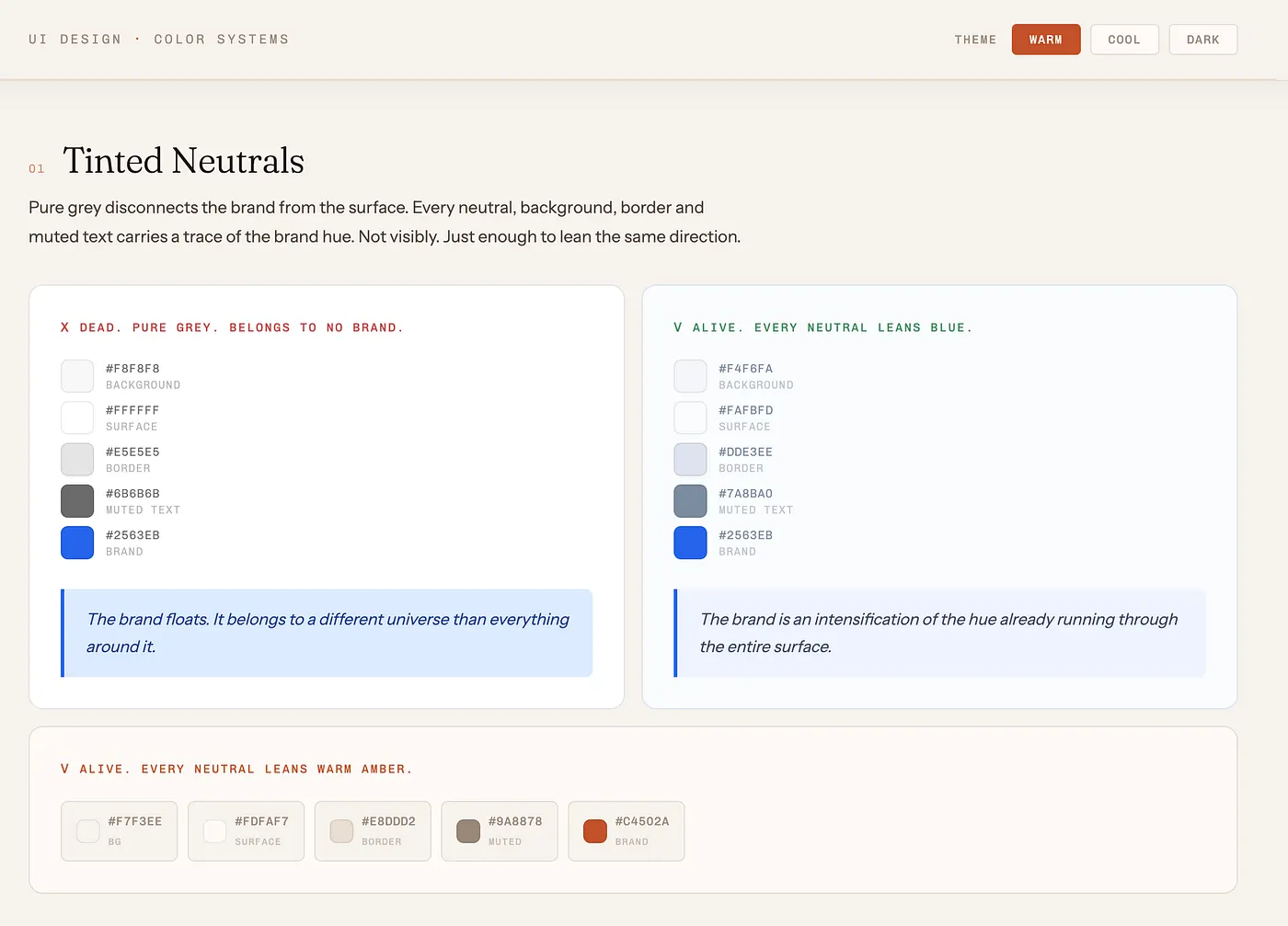Pick the #7A8BA0 muted text swatch
This screenshot has width=1288, height=926.
click(690, 501)
